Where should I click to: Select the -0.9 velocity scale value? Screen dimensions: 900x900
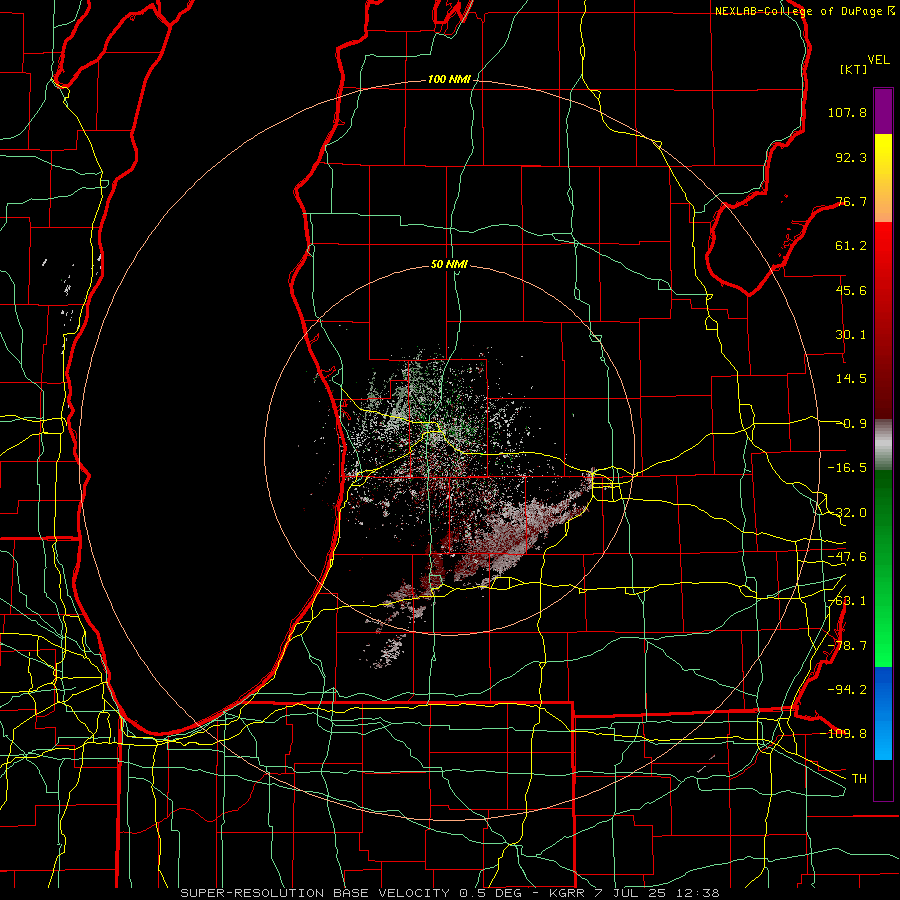coord(851,424)
